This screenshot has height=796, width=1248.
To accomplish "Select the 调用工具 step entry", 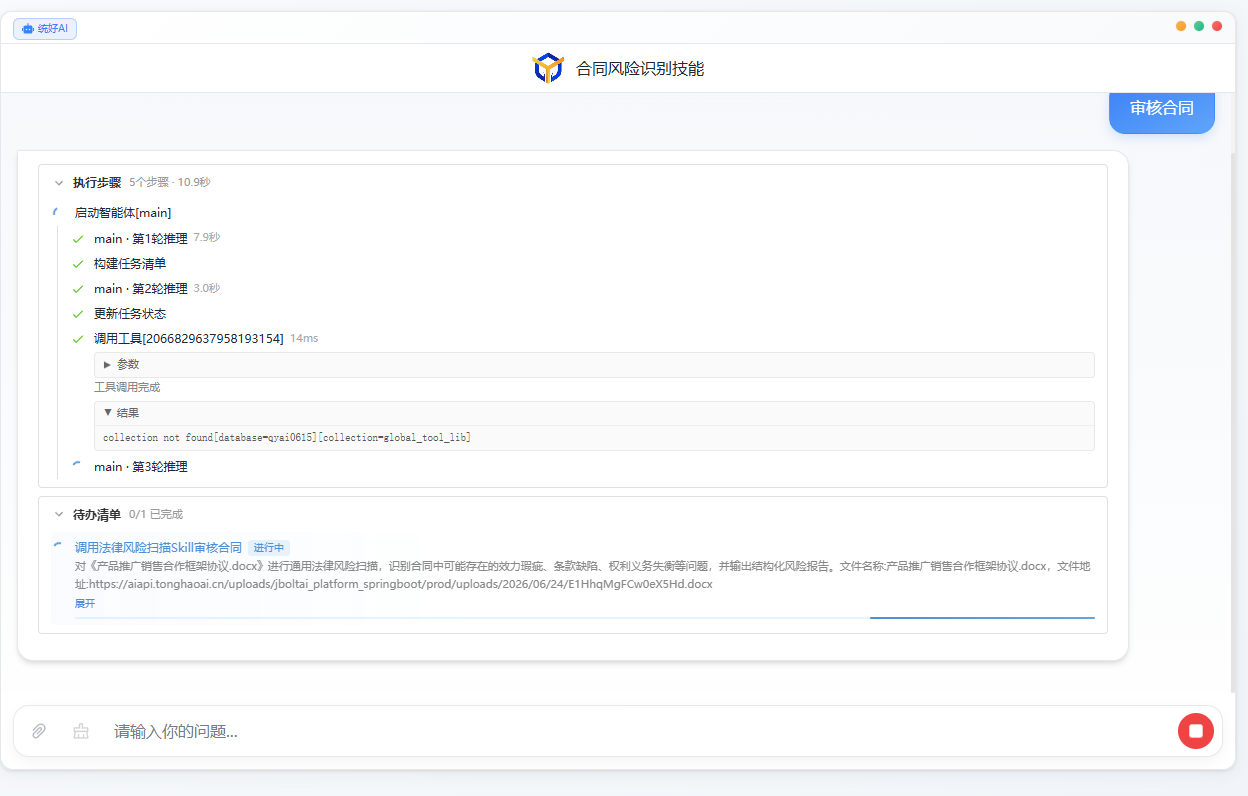I will pyautogui.click(x=189, y=339).
